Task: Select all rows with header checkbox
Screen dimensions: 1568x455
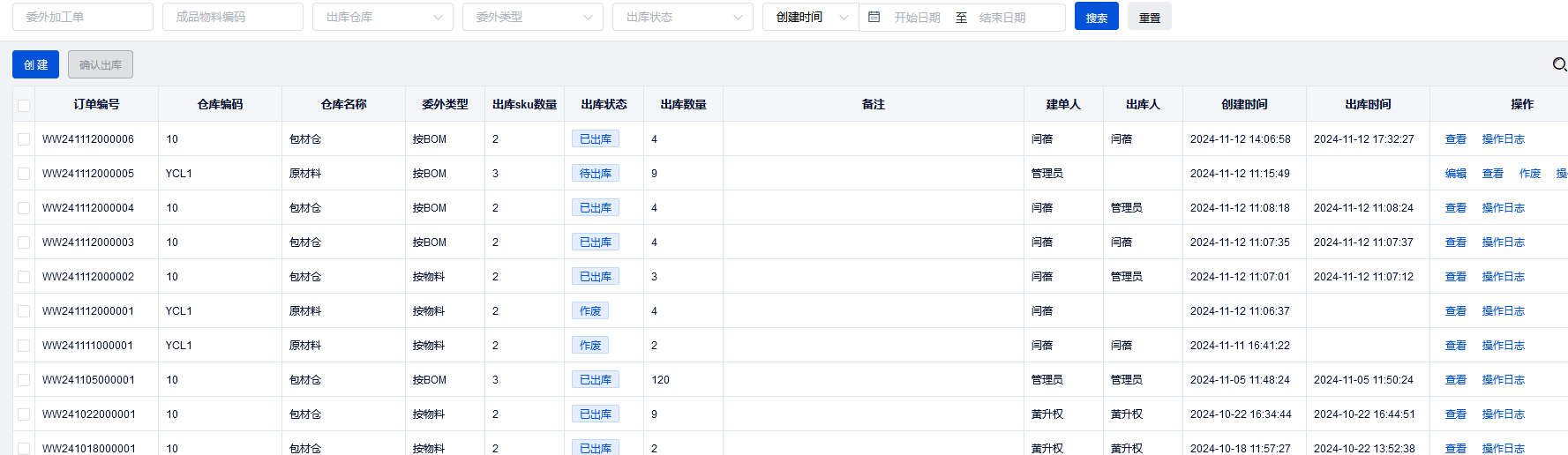Action: point(24,105)
